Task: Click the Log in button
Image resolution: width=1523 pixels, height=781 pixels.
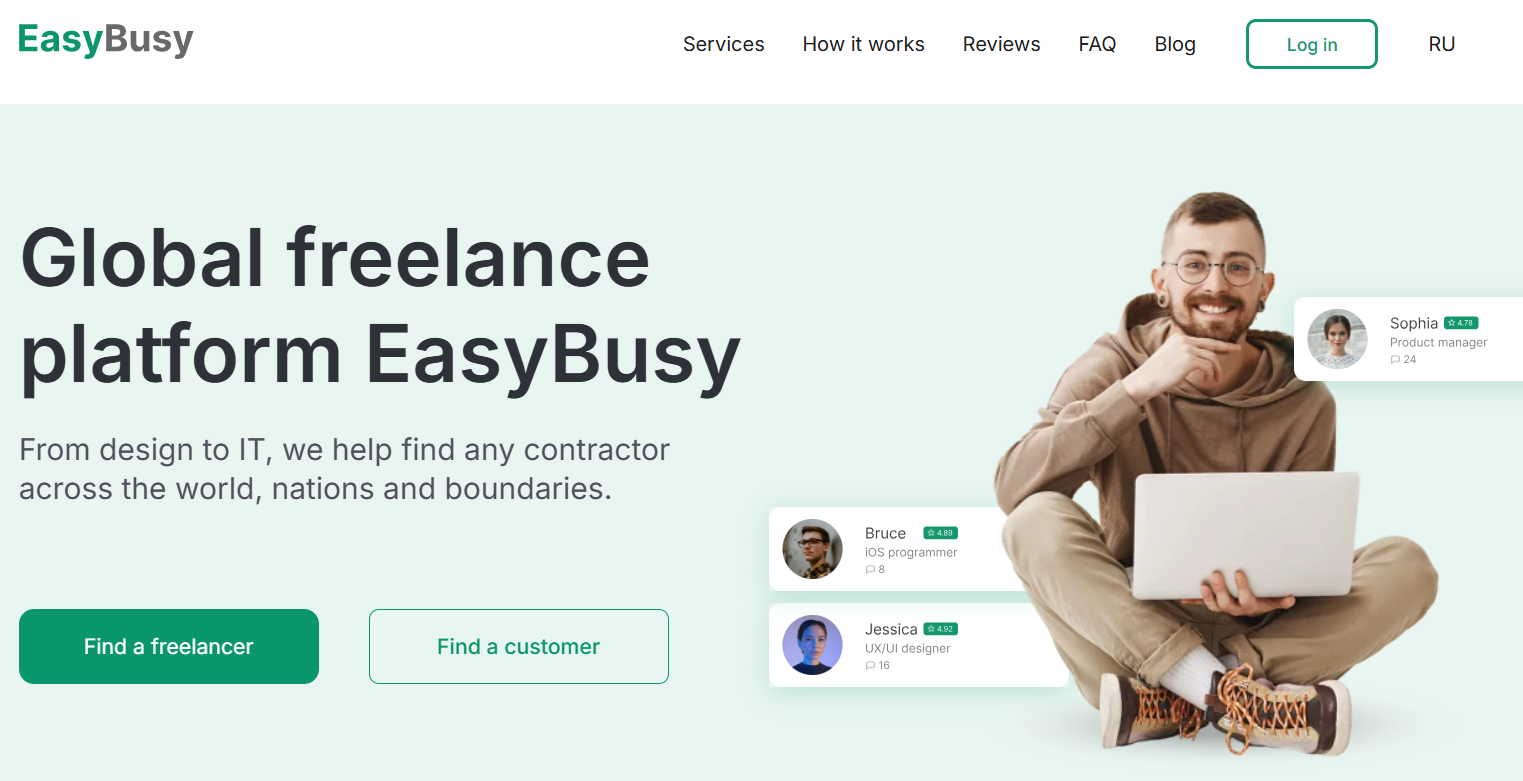Action: point(1312,44)
